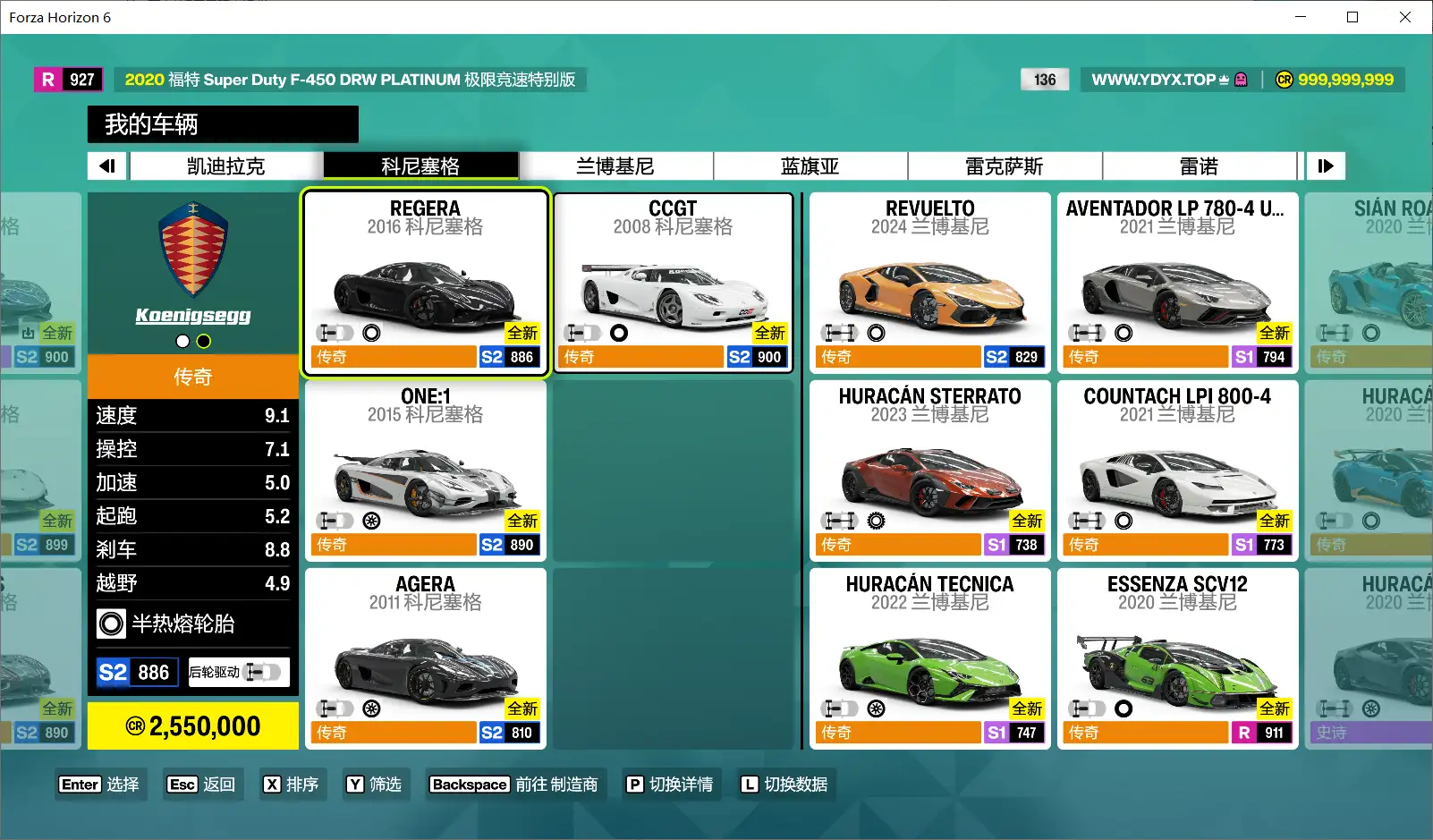
Task: Click the previous manufacturer arrow
Action: pos(108,165)
